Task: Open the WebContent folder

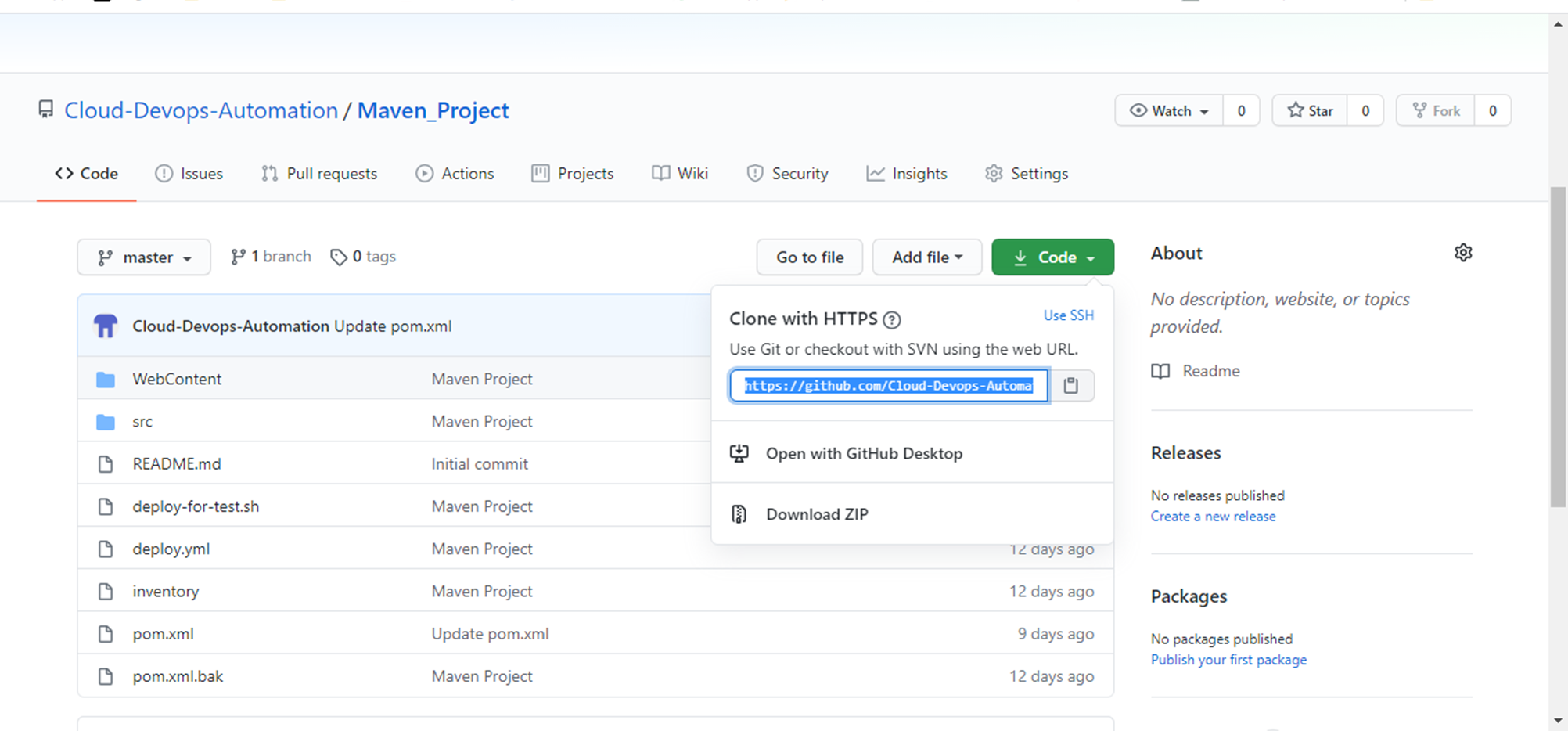Action: point(177,378)
